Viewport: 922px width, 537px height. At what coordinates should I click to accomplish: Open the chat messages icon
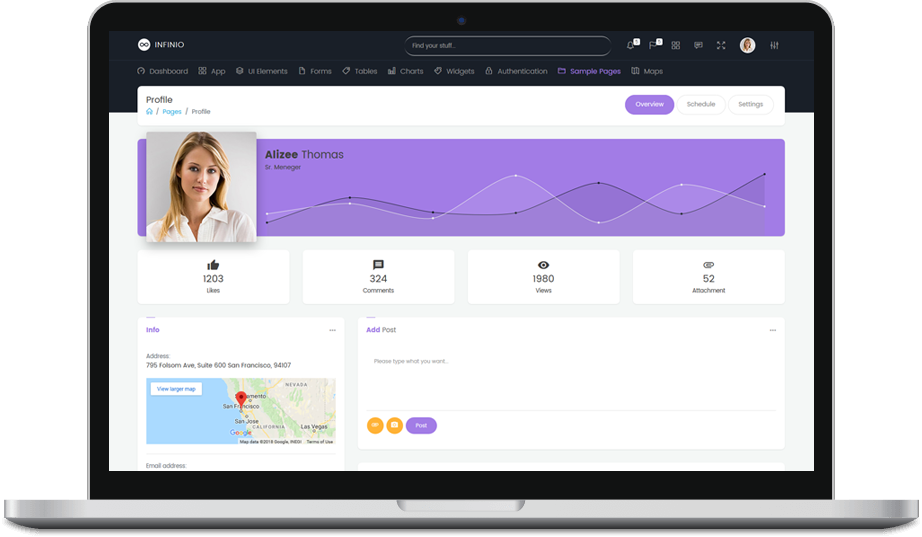[698, 45]
